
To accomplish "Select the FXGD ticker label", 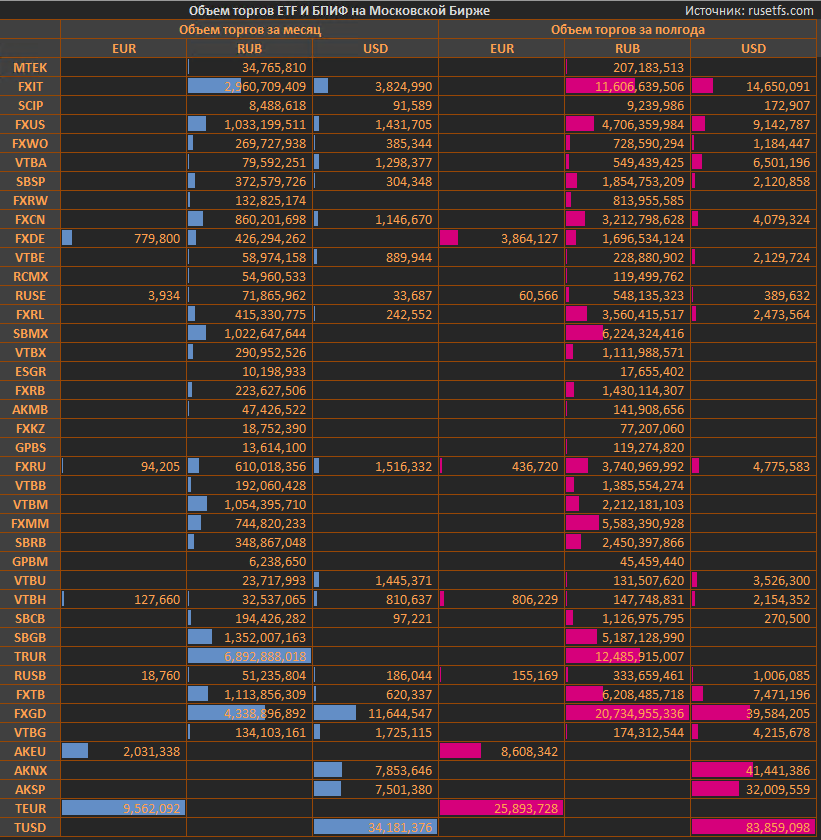I will (x=30, y=714).
